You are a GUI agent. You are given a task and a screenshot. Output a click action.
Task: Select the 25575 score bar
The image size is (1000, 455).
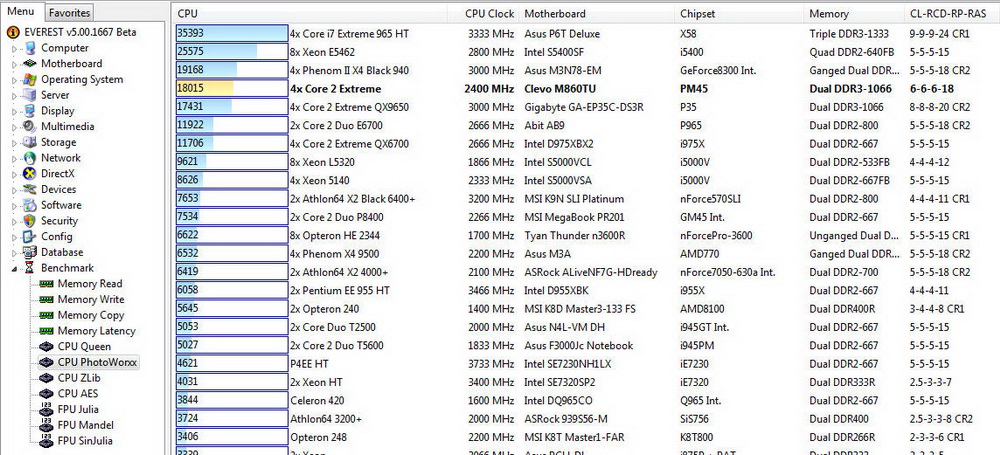click(x=232, y=52)
